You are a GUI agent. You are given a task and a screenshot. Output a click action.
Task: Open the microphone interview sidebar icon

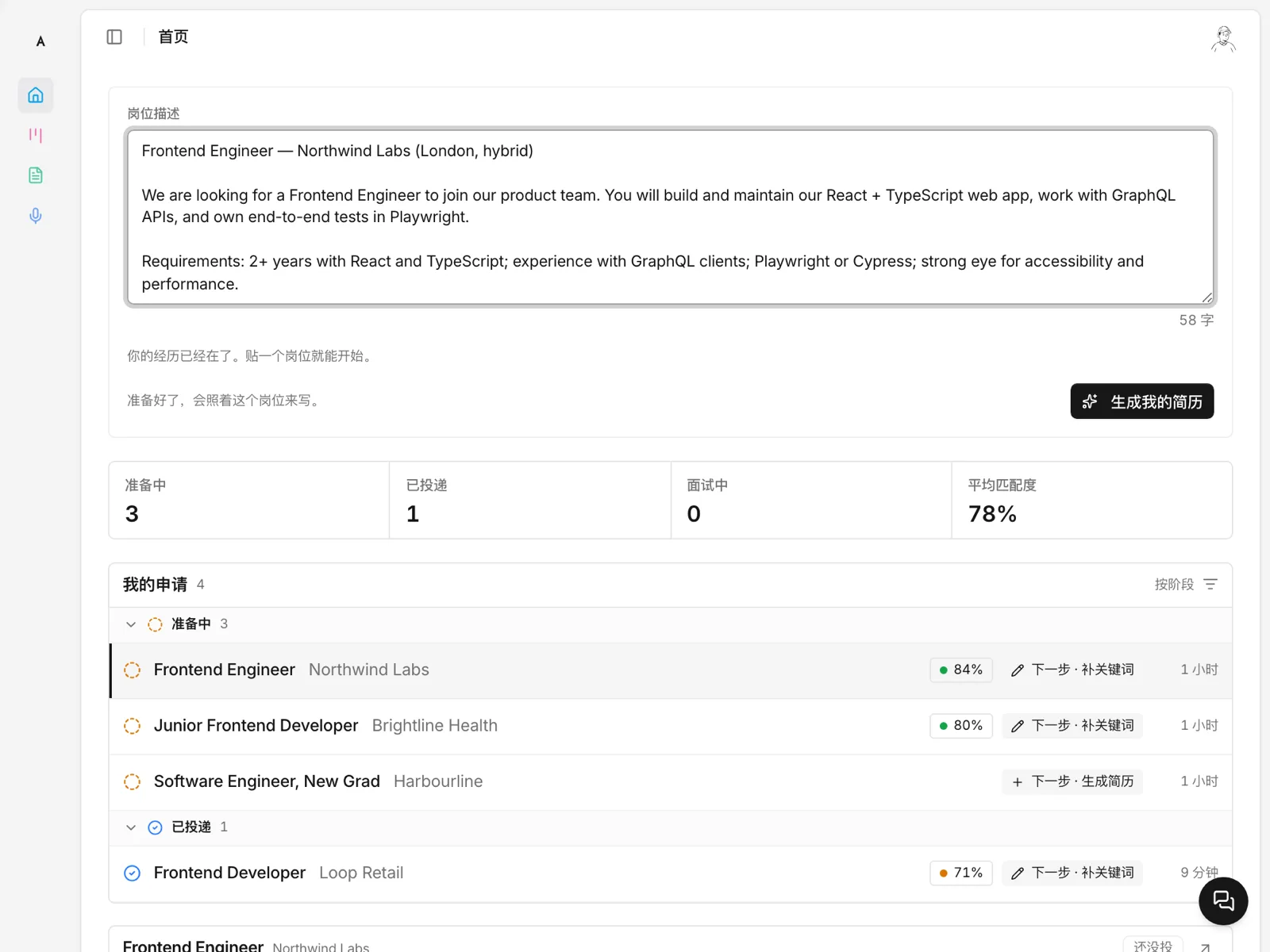click(x=36, y=216)
